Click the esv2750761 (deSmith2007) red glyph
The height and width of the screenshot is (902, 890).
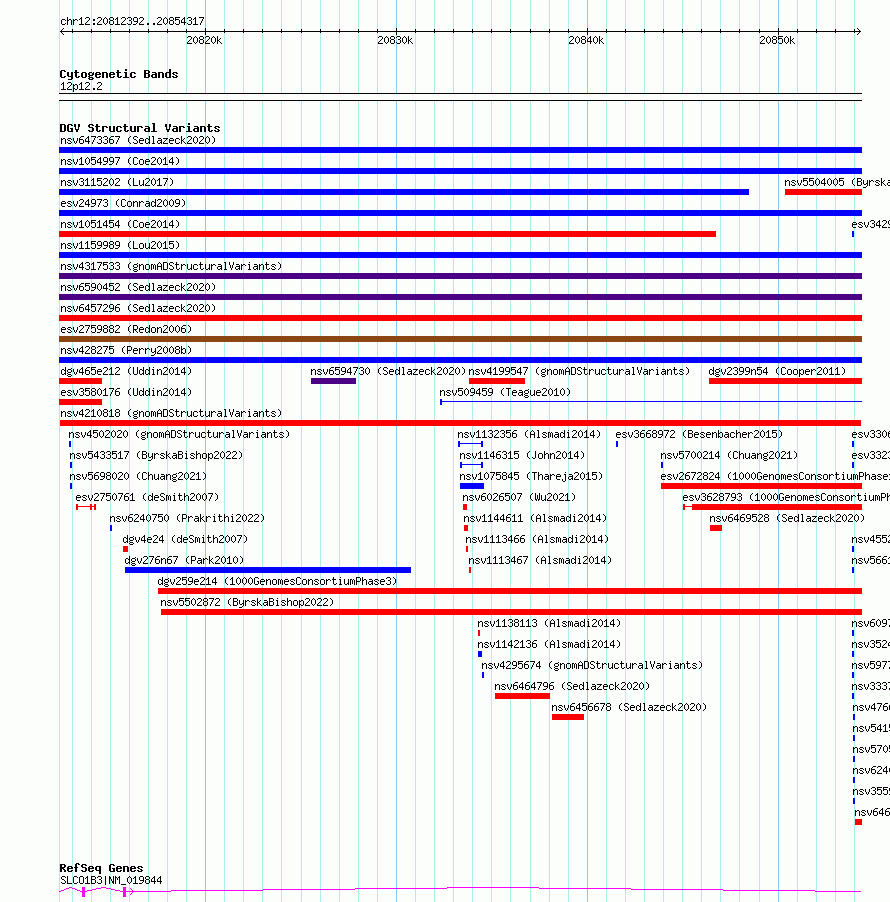coord(86,507)
